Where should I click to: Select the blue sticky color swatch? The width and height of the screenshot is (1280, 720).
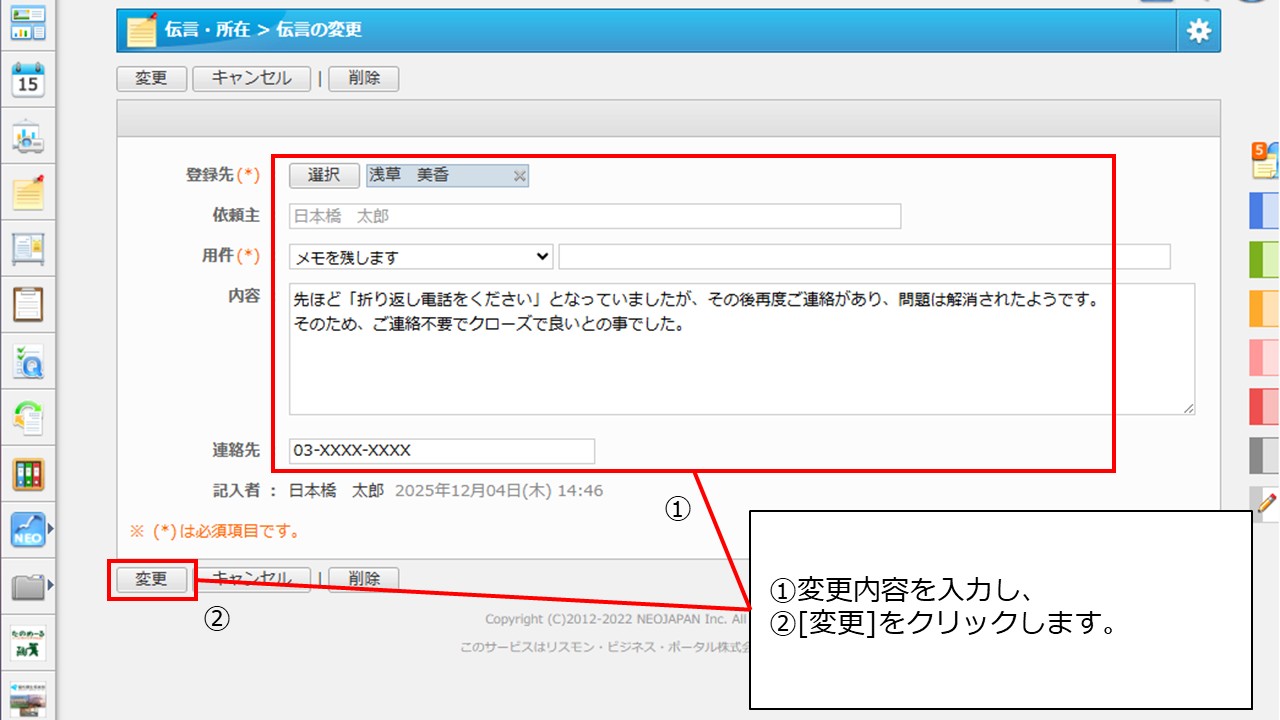1265,212
